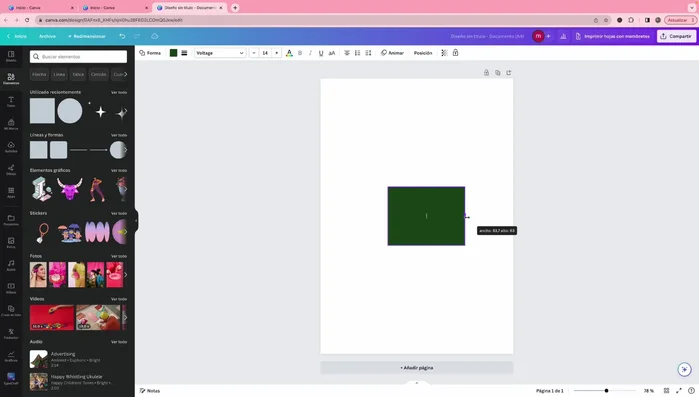Open the Archivo menu
The width and height of the screenshot is (699, 397).
(x=47, y=36)
